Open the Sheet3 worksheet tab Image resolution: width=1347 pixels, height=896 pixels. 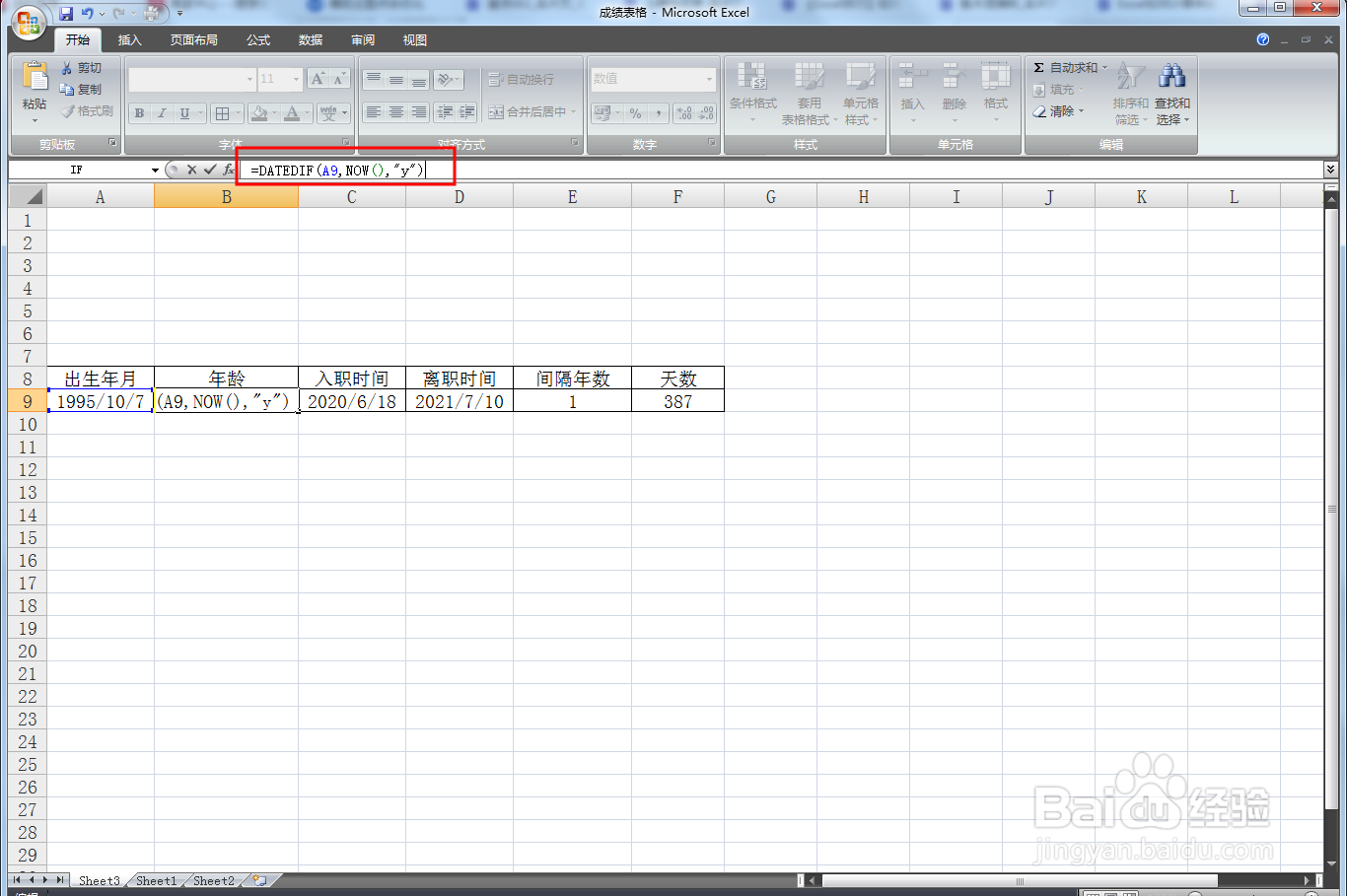(x=99, y=880)
